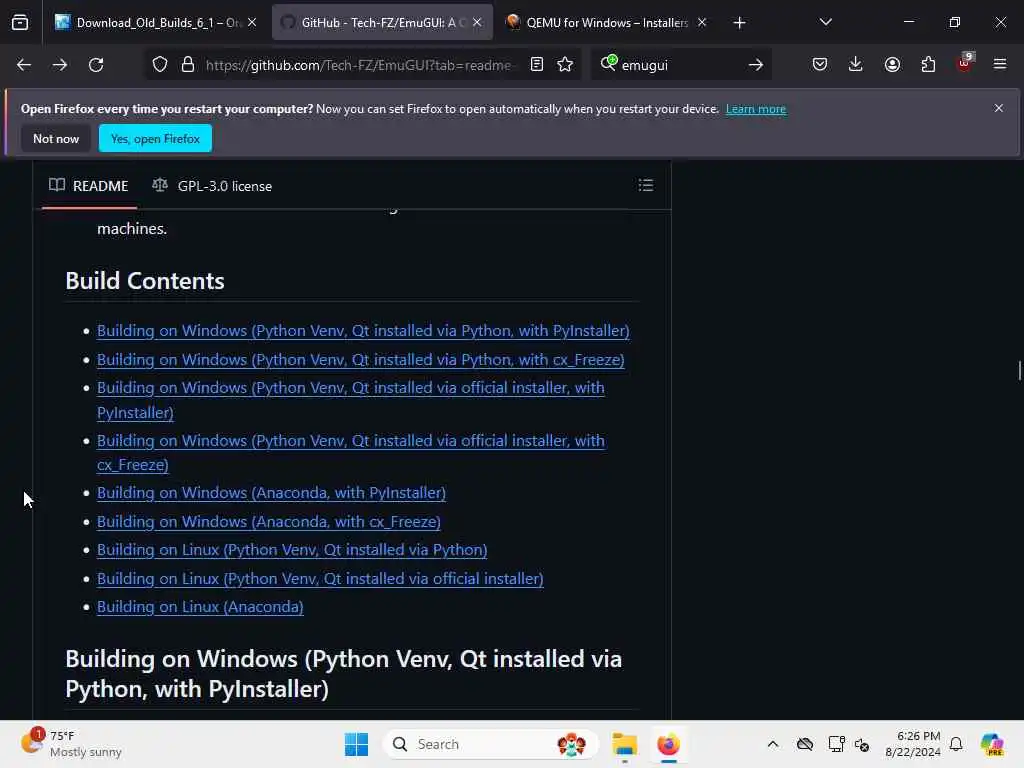Choose Yes, open Firefox button
This screenshot has height=768, width=1024.
tap(155, 138)
